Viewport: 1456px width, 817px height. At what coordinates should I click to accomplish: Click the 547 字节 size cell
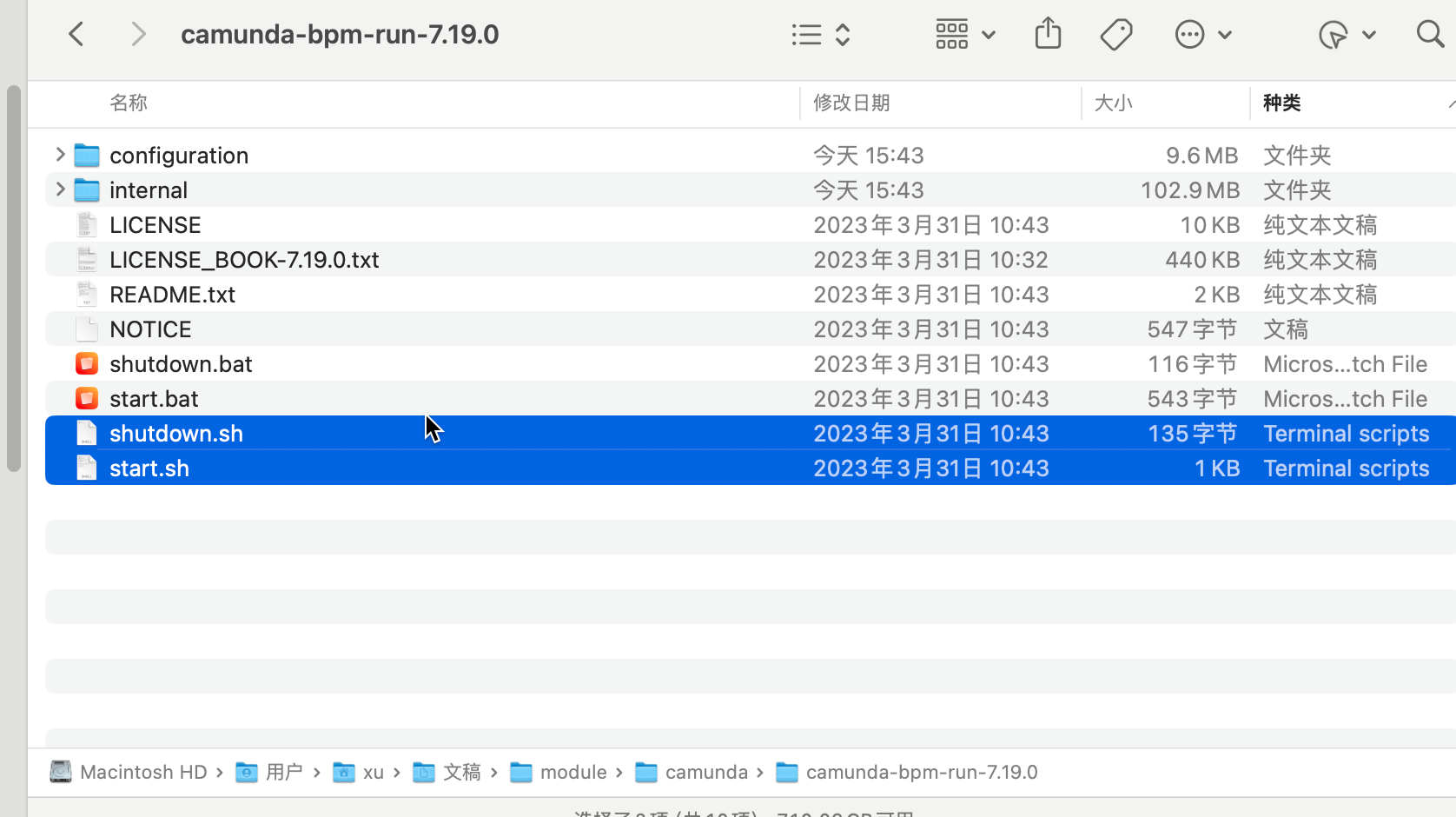(x=1192, y=329)
